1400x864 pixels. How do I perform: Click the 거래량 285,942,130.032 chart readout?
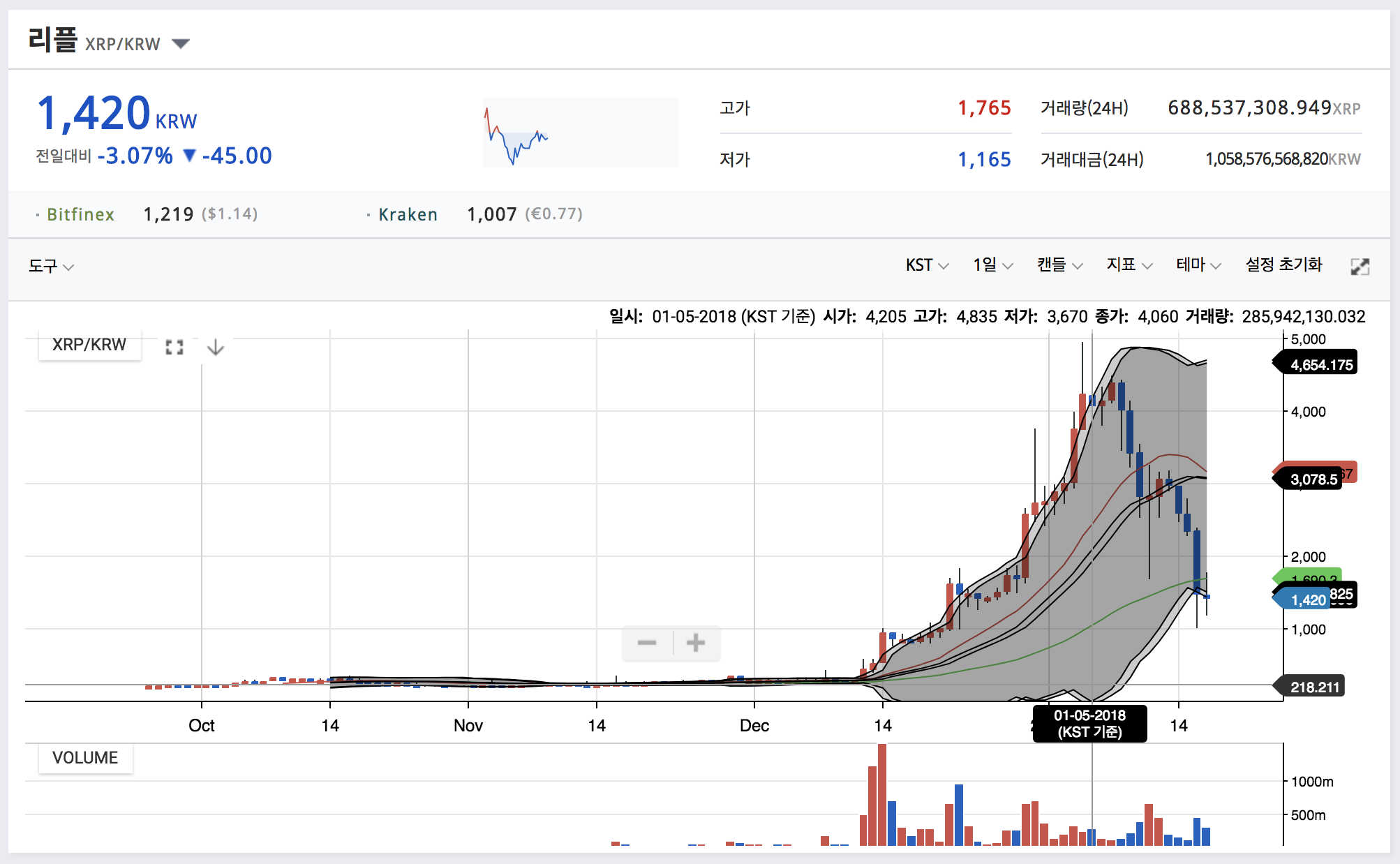click(1275, 317)
